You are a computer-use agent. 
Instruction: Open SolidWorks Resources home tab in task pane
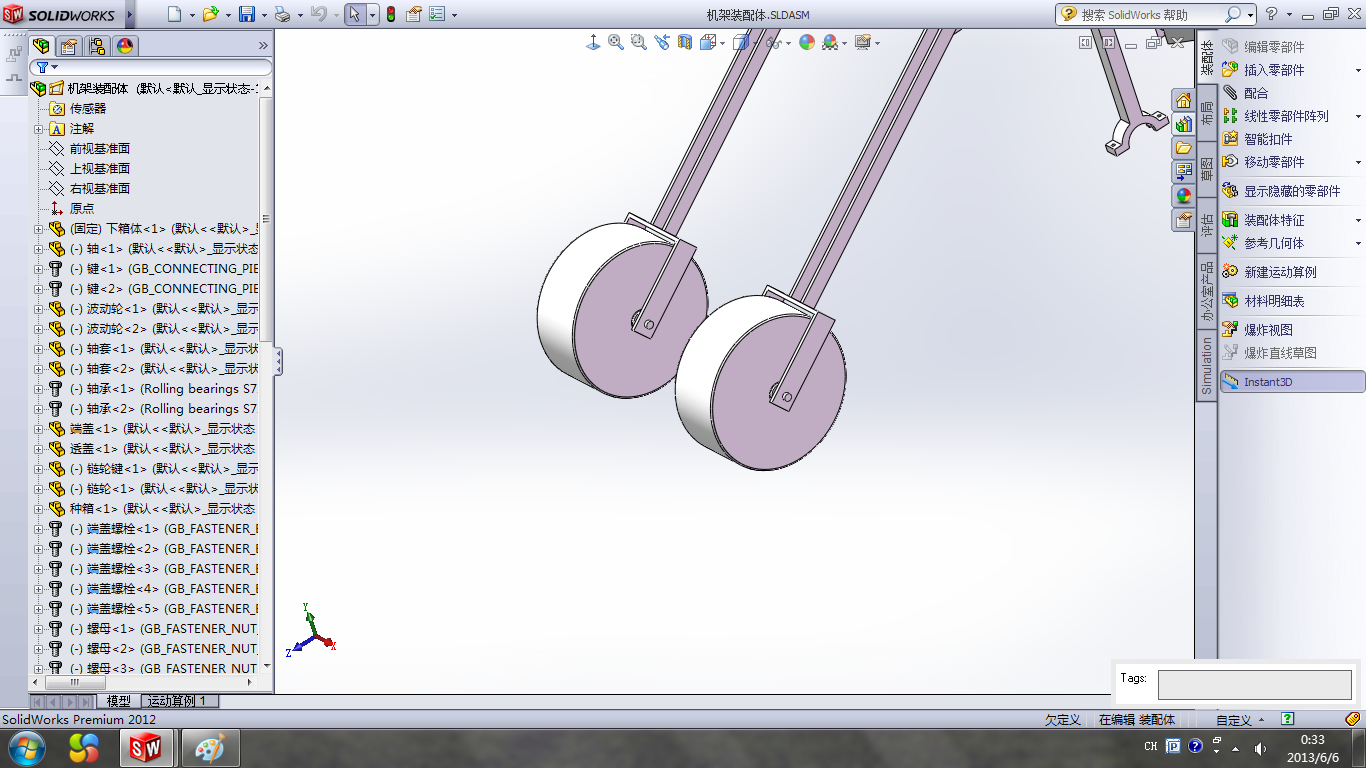pos(1184,101)
